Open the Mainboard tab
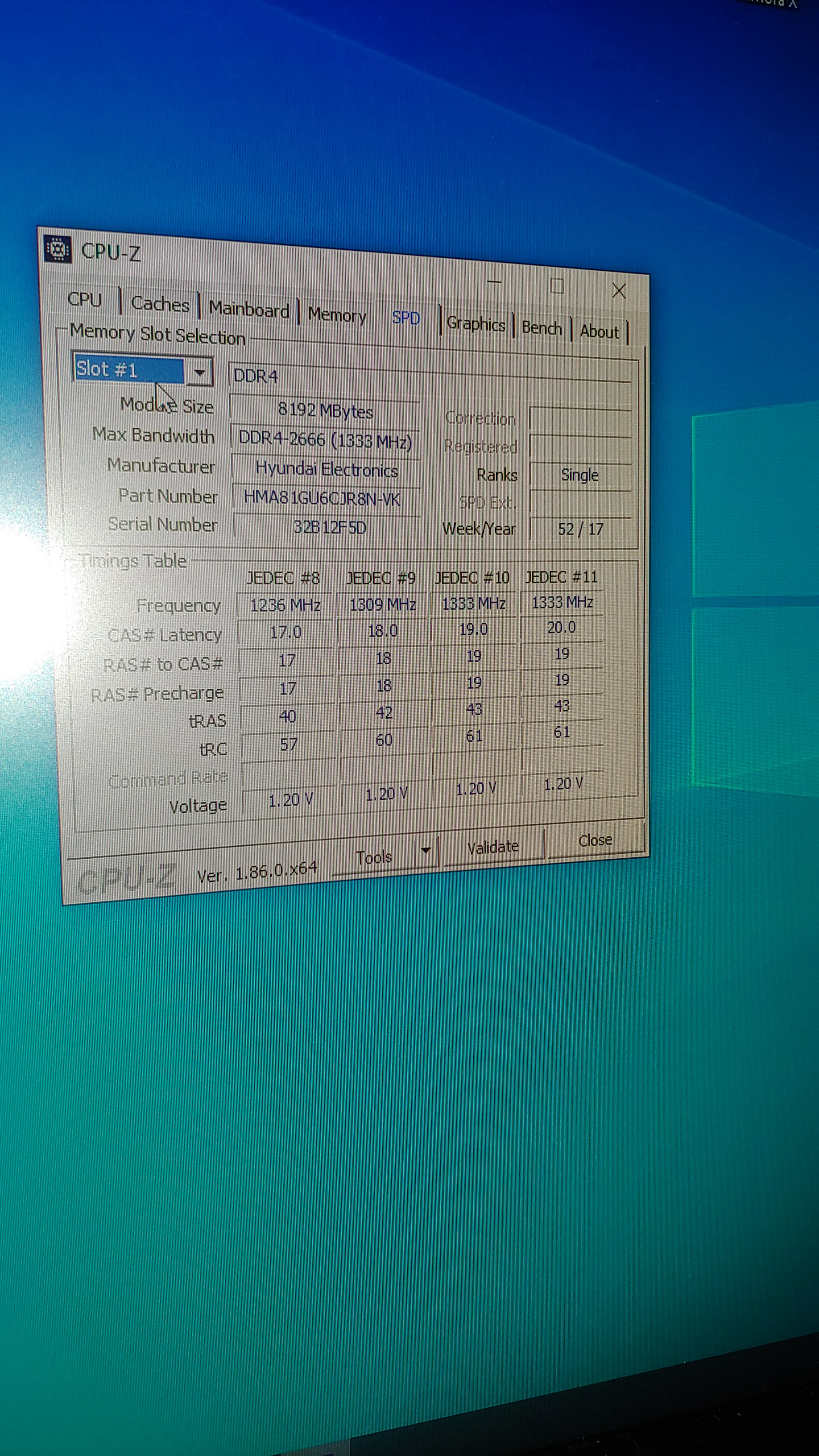 pos(249,310)
